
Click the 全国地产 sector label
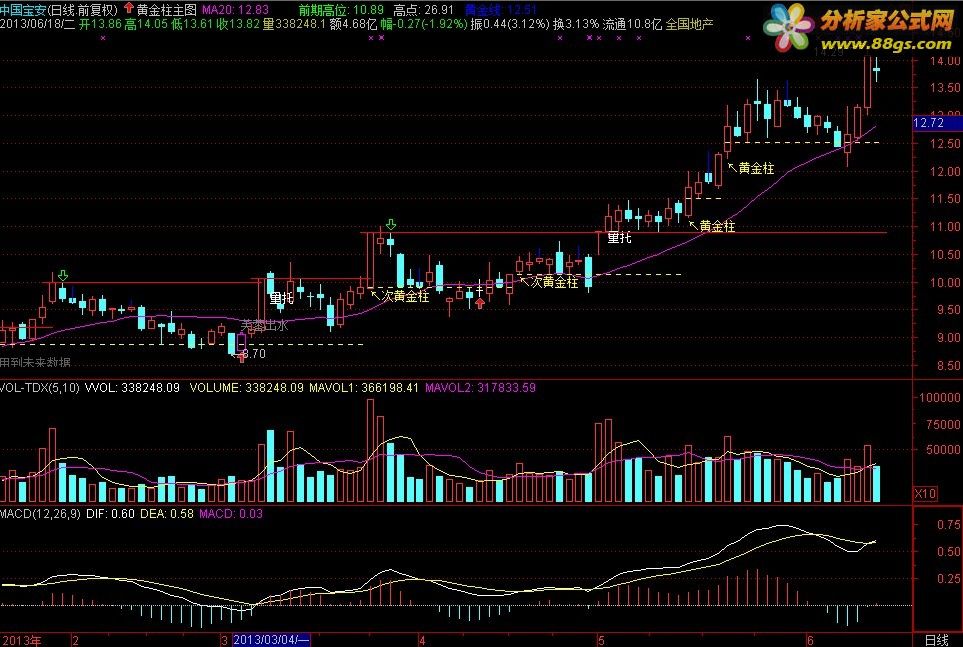[x=690, y=24]
